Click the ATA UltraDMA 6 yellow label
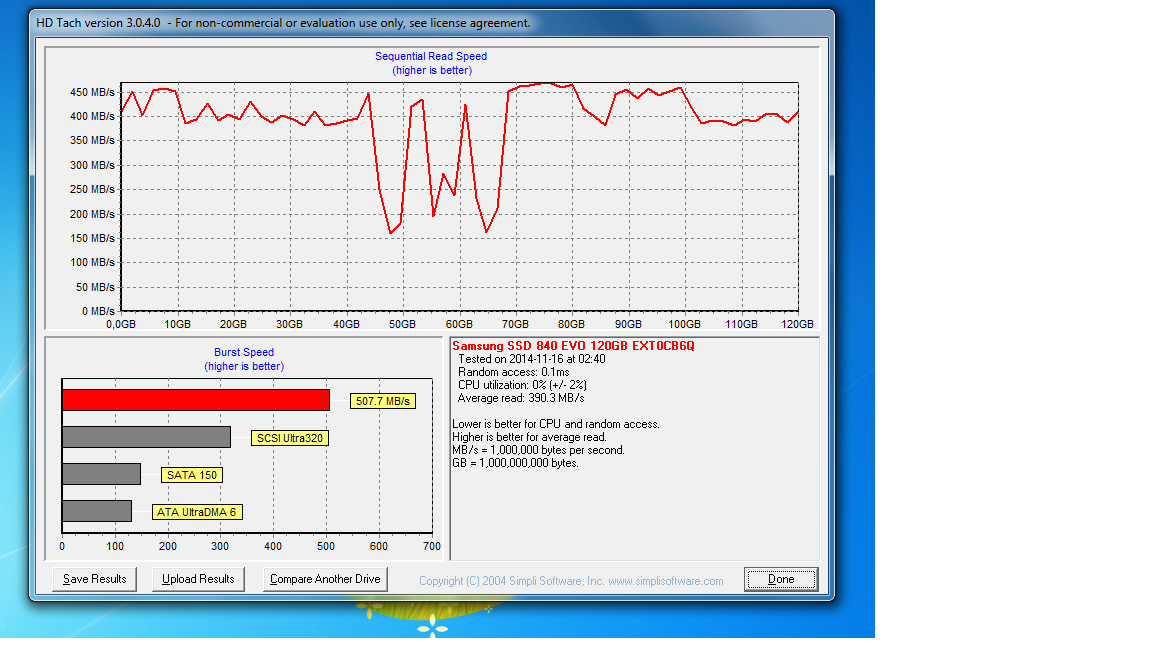The image size is (1152, 648). 197,512
